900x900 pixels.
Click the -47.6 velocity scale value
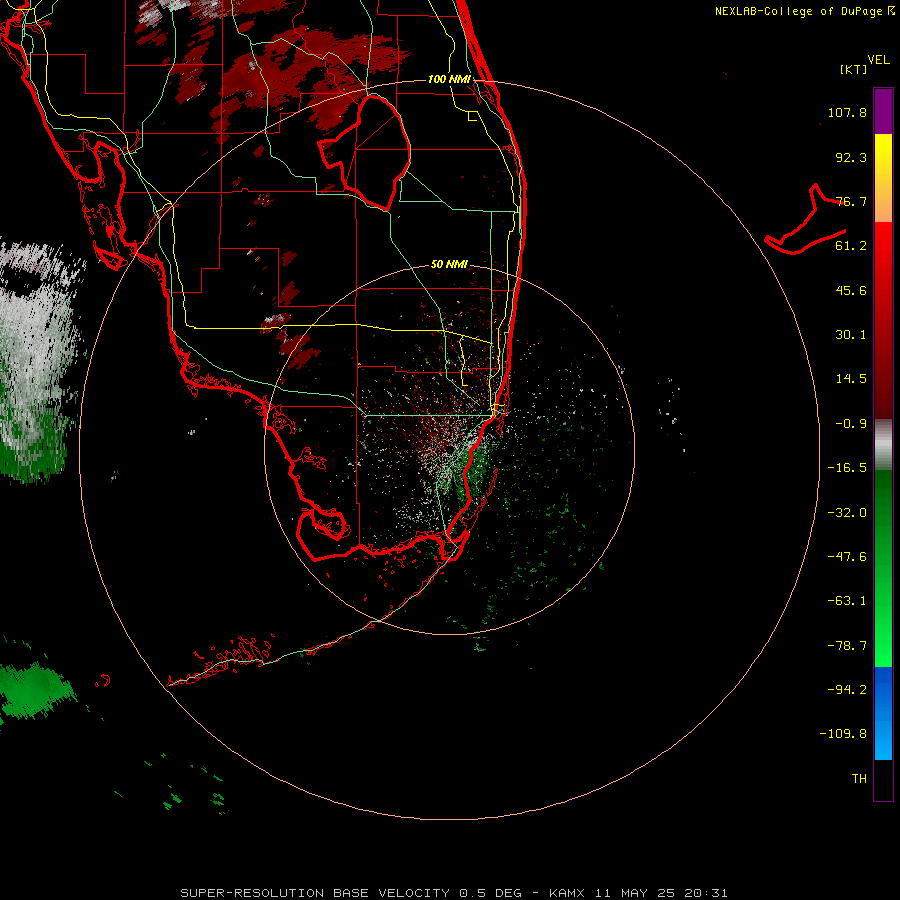pyautogui.click(x=847, y=557)
